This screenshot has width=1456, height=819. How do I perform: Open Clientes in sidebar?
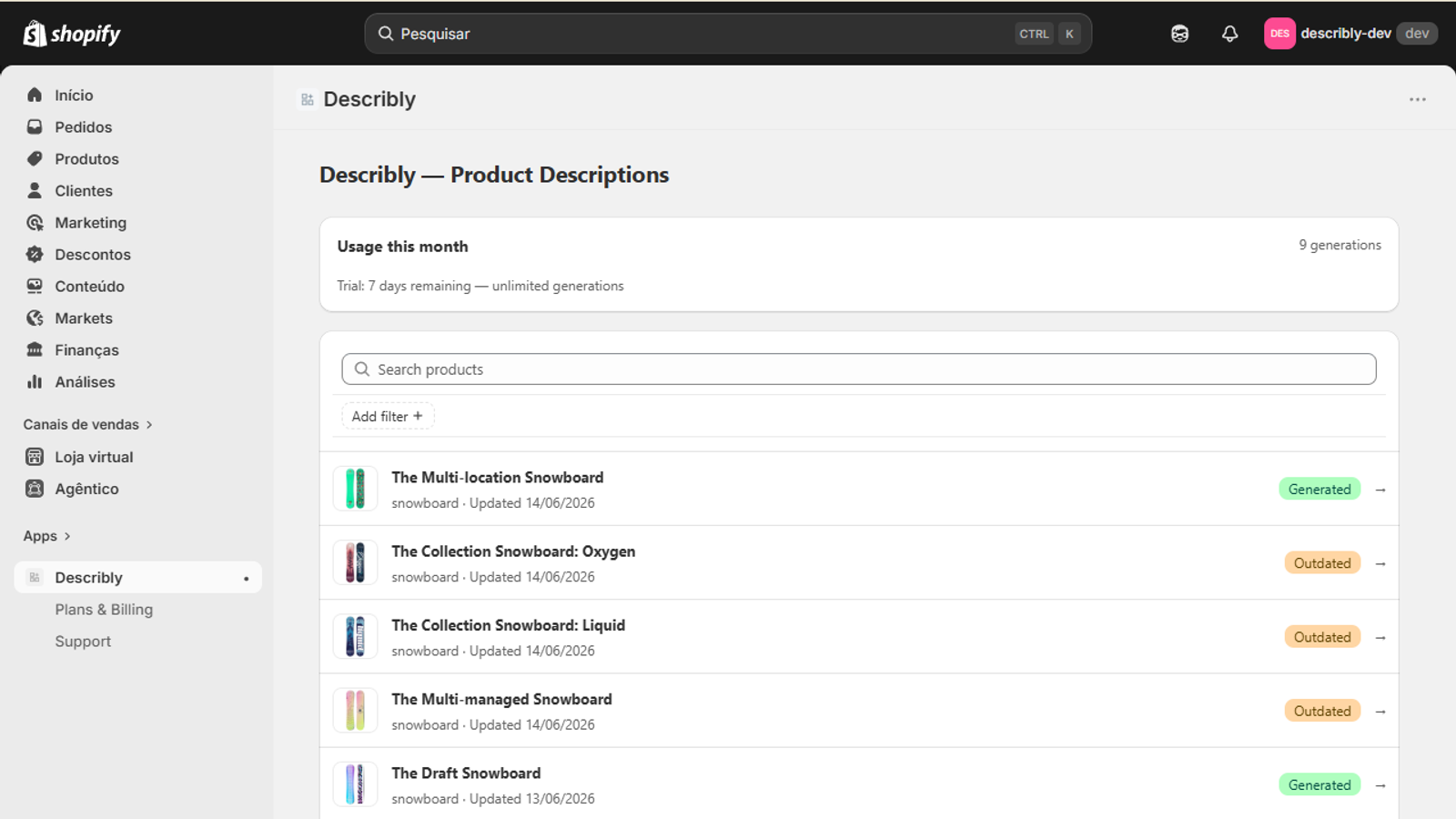tap(137, 190)
